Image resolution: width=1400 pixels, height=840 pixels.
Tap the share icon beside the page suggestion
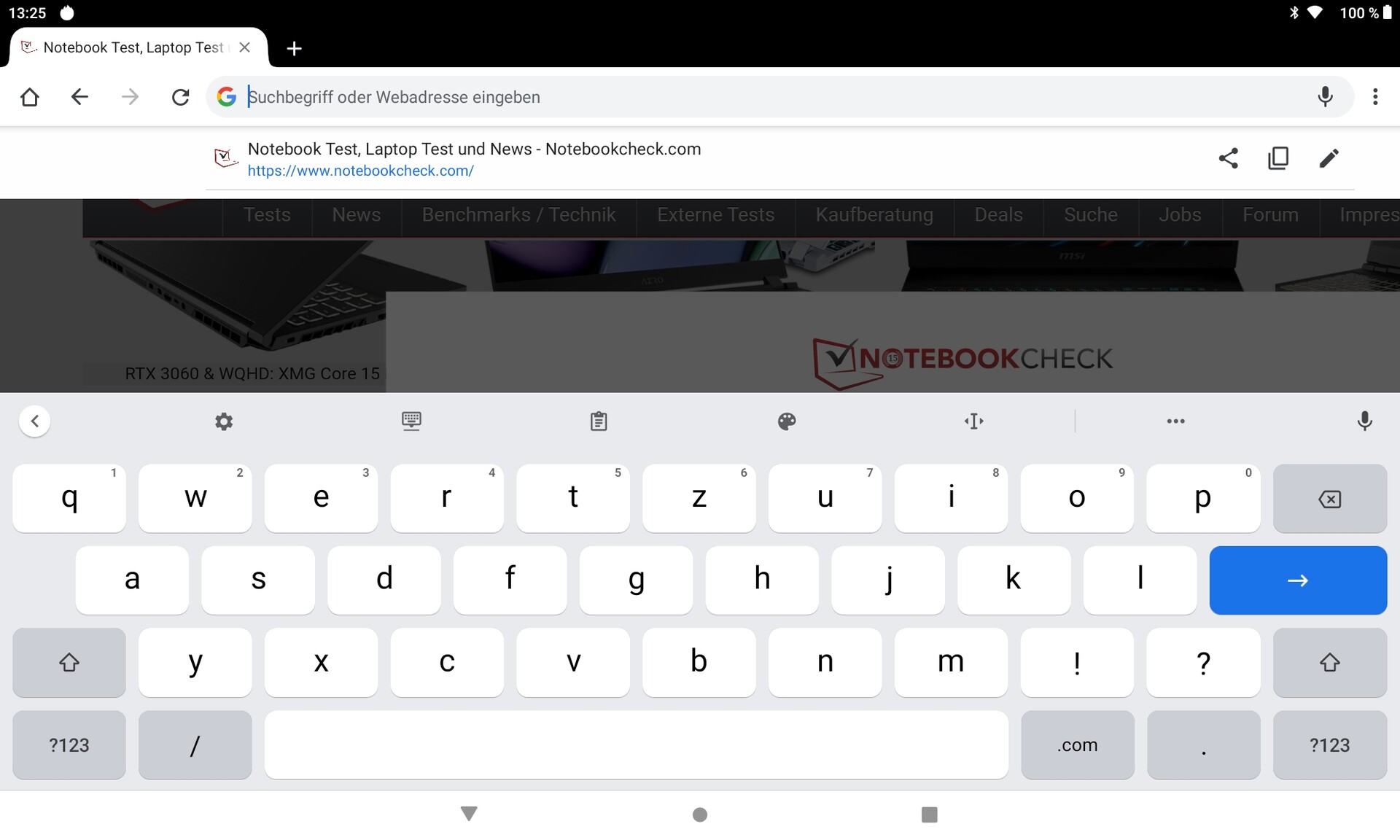coord(1228,158)
